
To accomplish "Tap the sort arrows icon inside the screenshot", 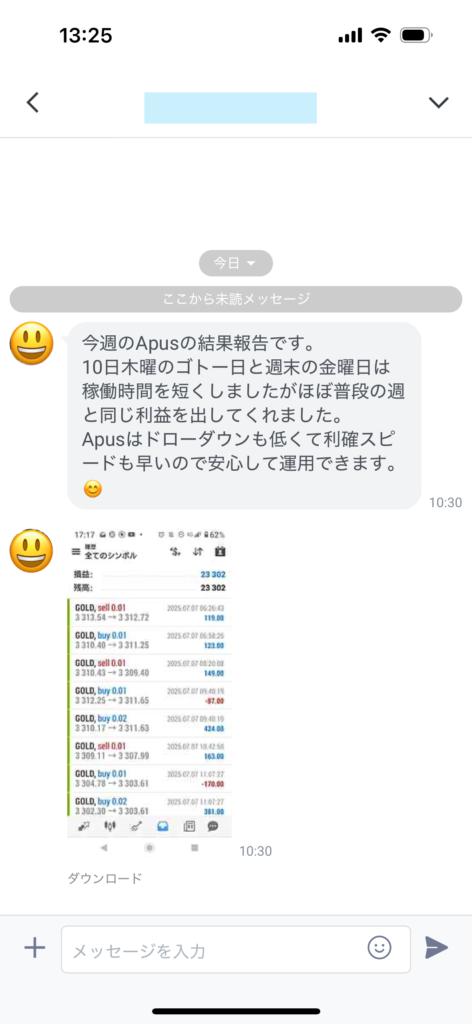I will pos(197,552).
